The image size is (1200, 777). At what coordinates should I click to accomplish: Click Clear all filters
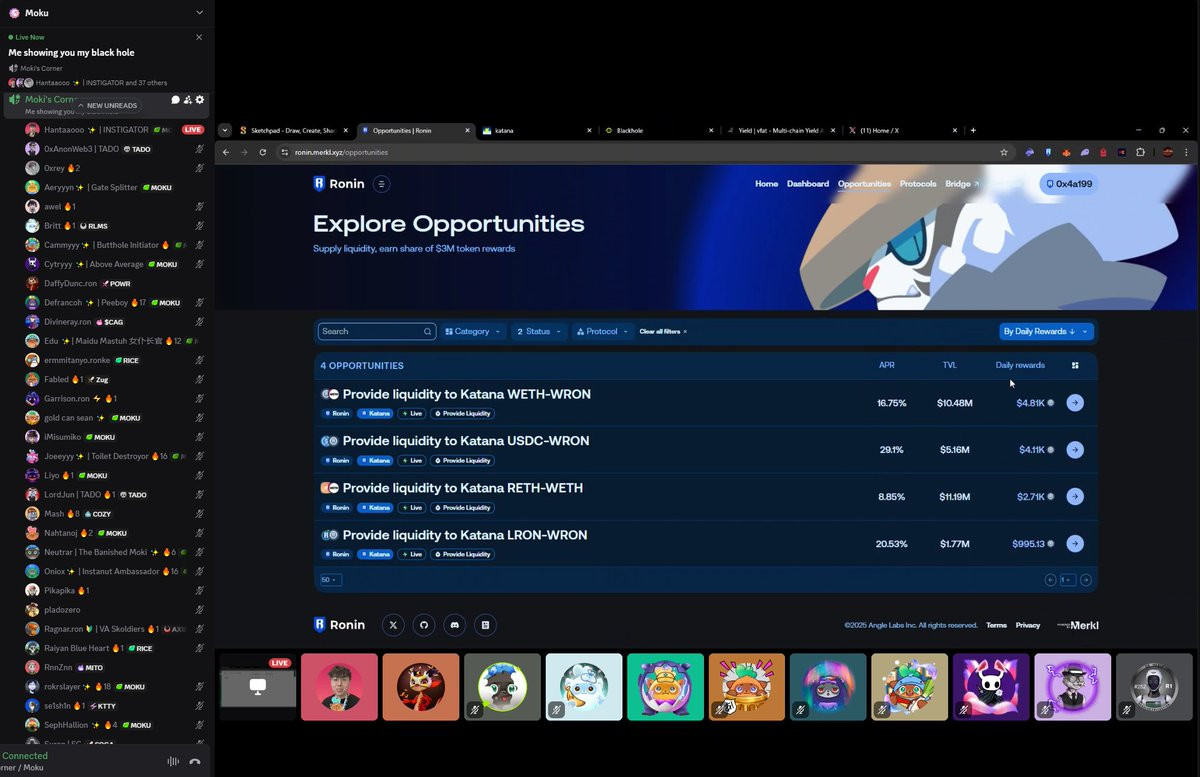click(x=663, y=331)
